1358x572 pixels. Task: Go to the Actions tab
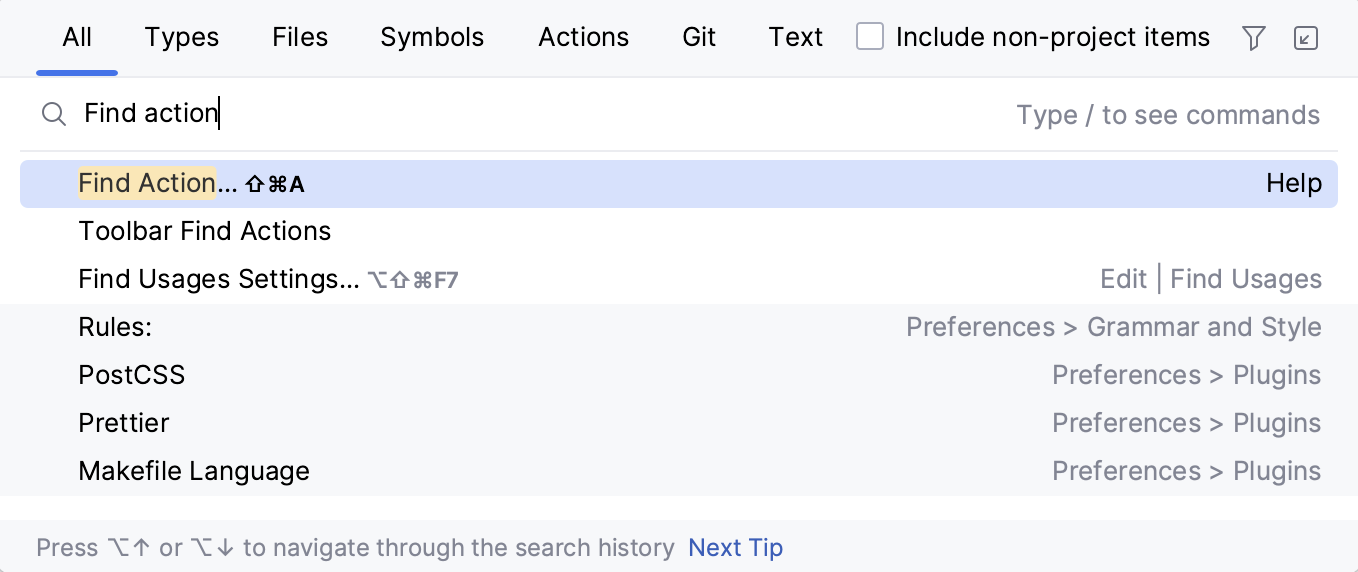(x=584, y=38)
